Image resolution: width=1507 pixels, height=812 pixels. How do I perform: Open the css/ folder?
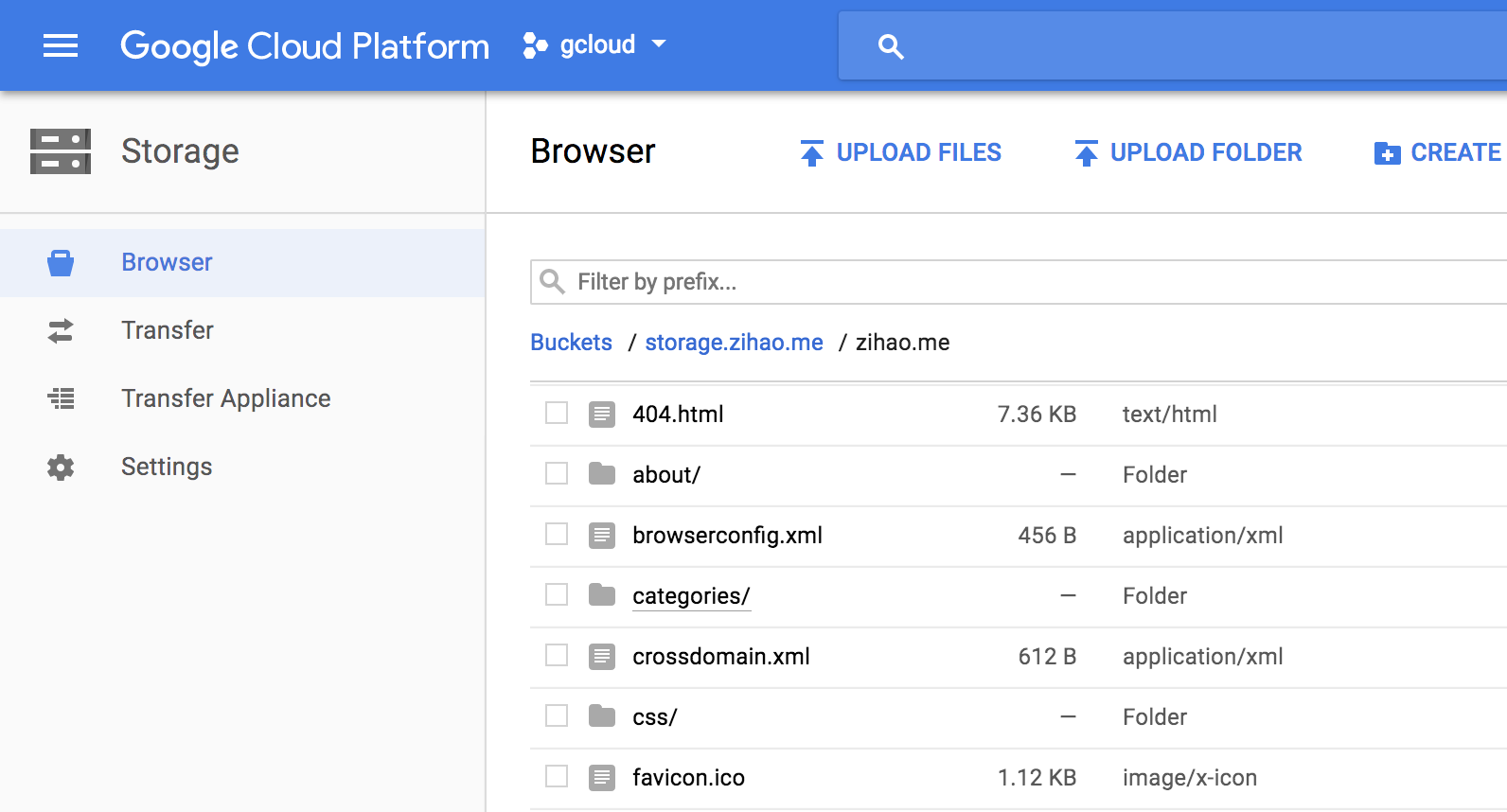(655, 717)
